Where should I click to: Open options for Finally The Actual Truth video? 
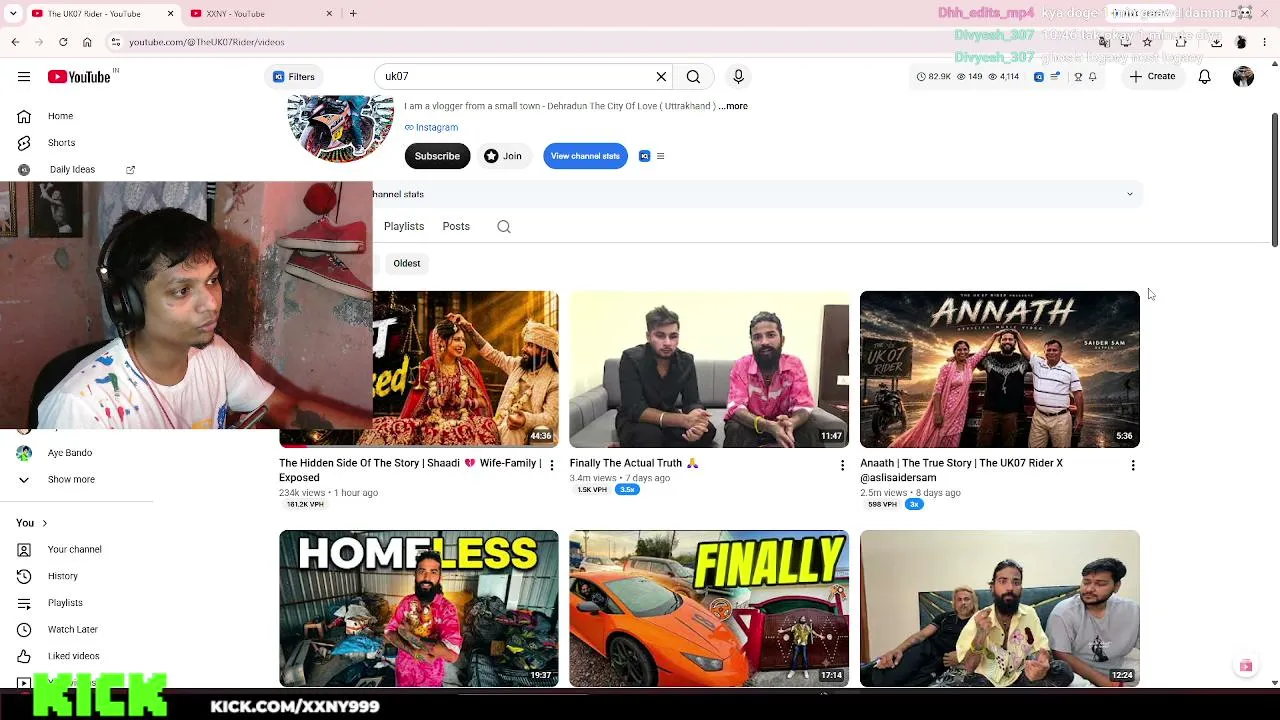(x=842, y=465)
